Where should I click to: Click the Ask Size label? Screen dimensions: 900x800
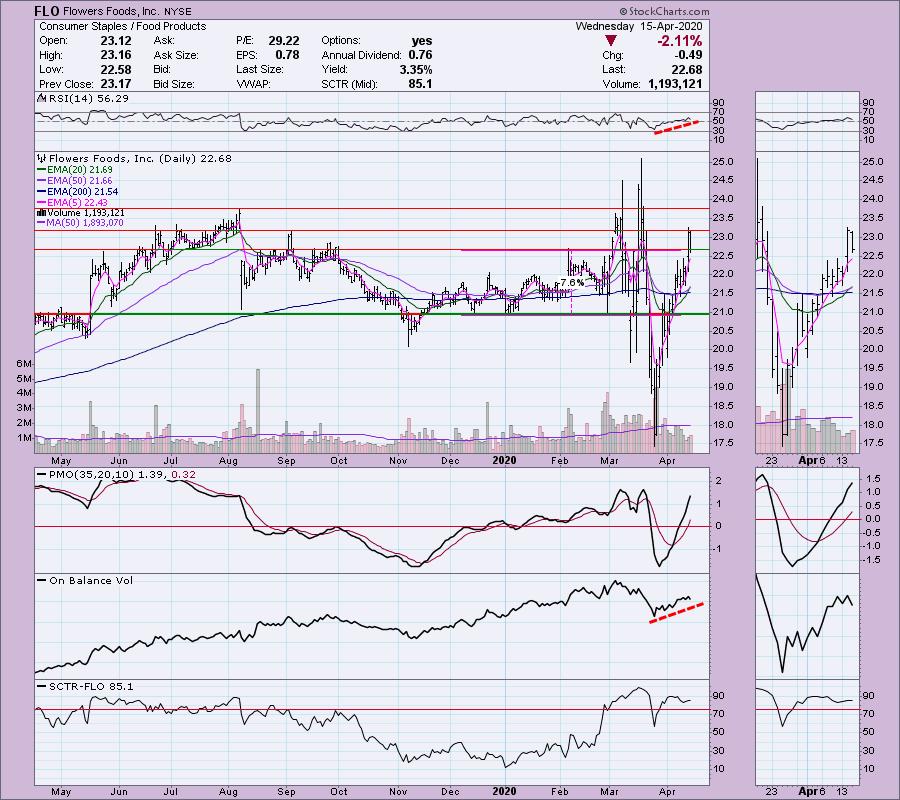click(176, 55)
